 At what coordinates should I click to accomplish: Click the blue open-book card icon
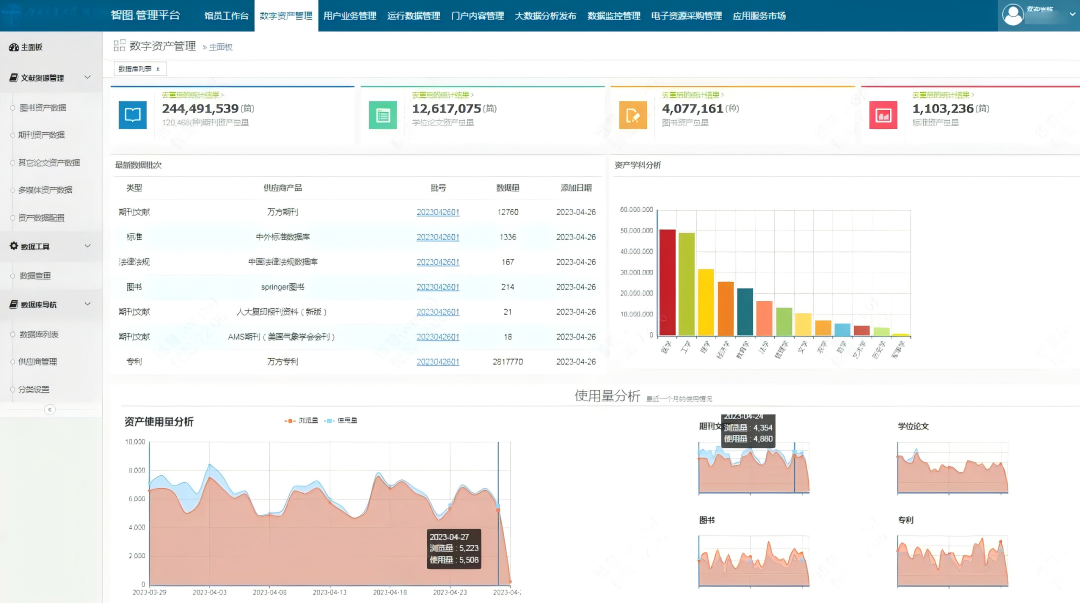(x=132, y=114)
